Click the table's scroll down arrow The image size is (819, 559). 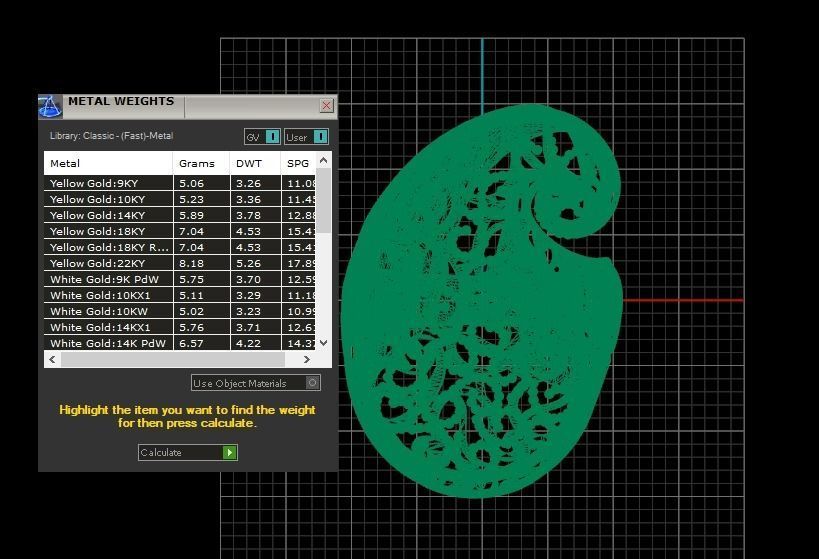tap(323, 343)
